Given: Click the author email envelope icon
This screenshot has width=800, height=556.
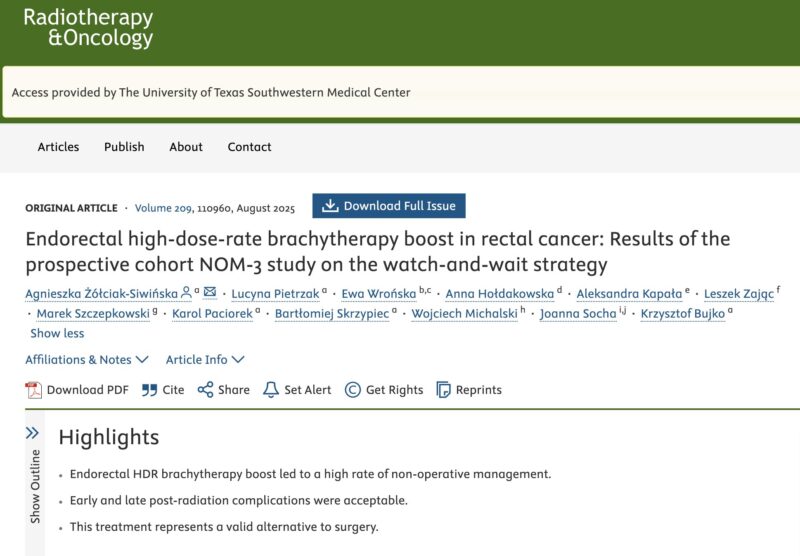Looking at the screenshot, I should point(210,292).
